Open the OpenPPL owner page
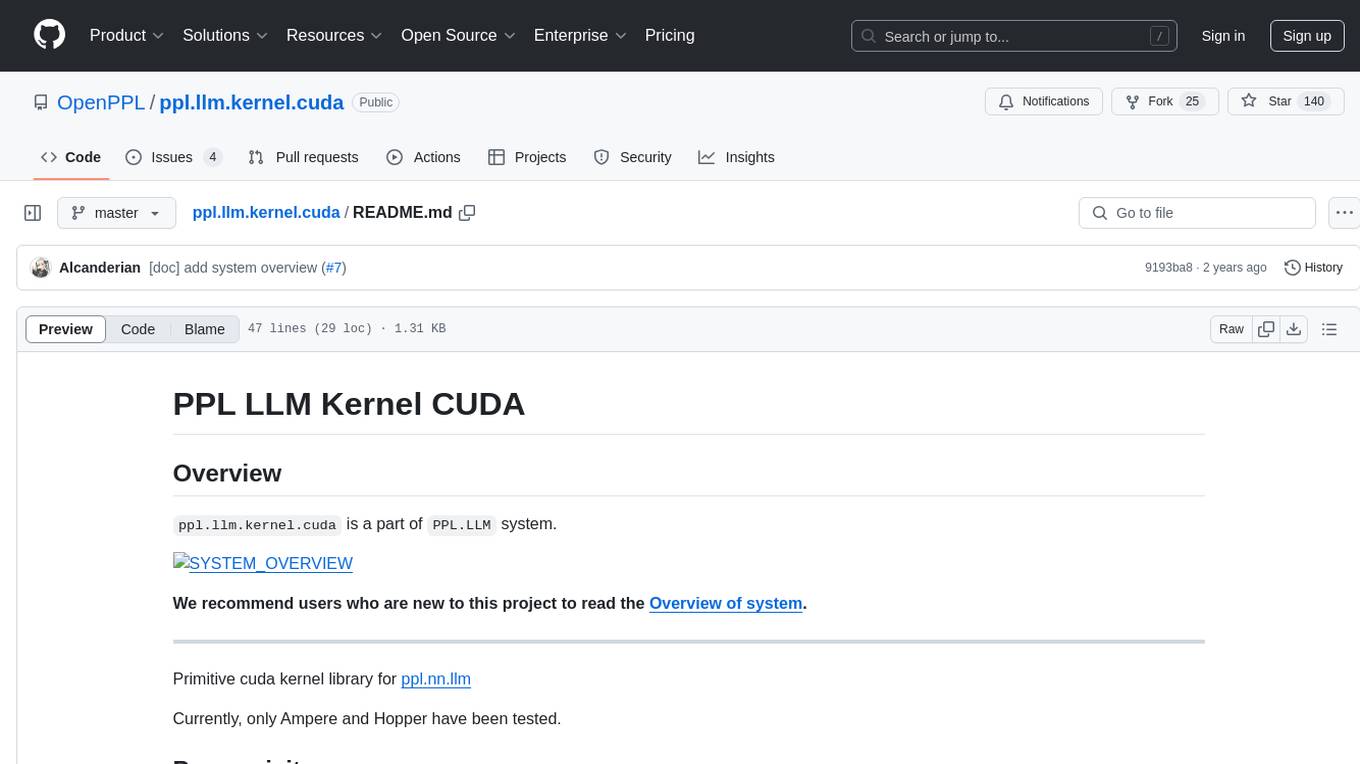Viewport: 1360px width, 764px height. pos(101,102)
